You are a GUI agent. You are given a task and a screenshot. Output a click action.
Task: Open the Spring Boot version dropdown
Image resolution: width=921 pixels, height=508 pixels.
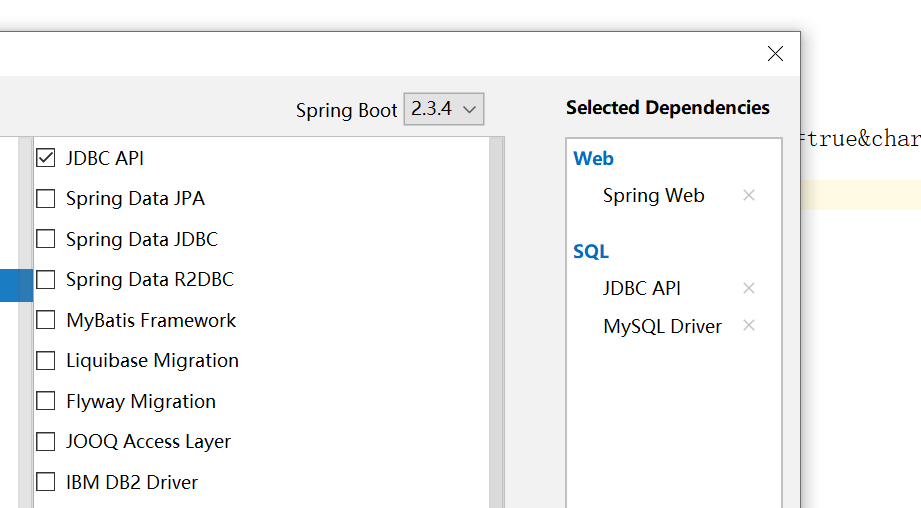tap(443, 109)
